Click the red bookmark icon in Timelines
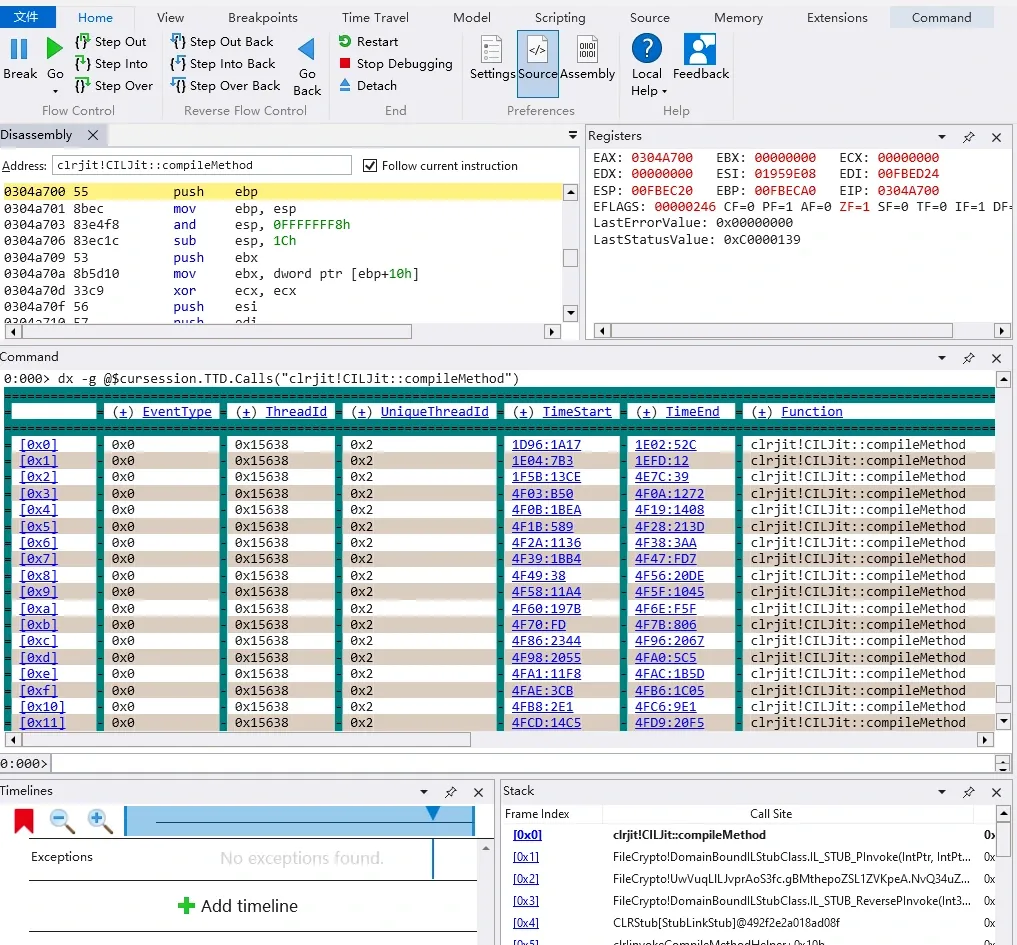The image size is (1017, 945). (x=24, y=820)
